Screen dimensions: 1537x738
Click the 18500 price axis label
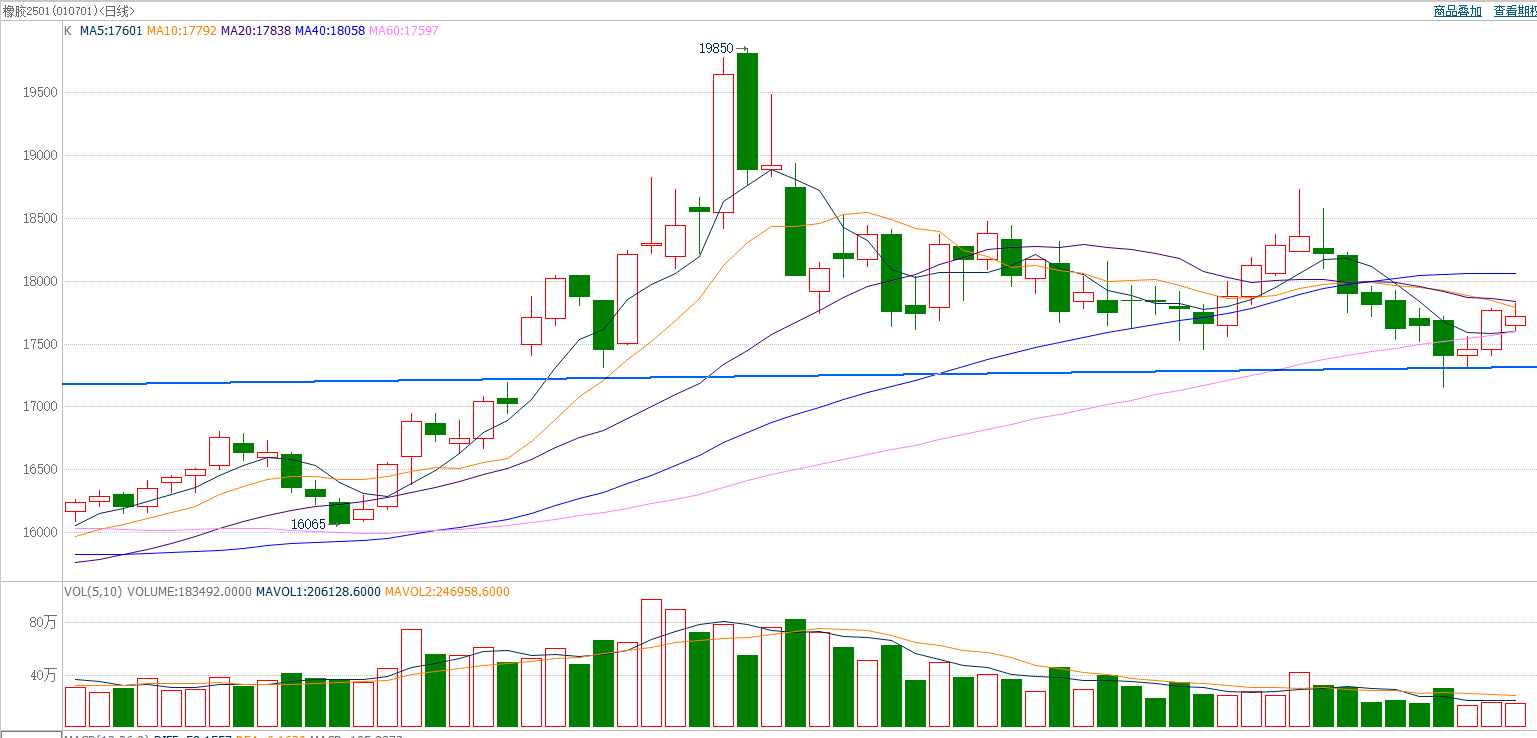(41, 219)
